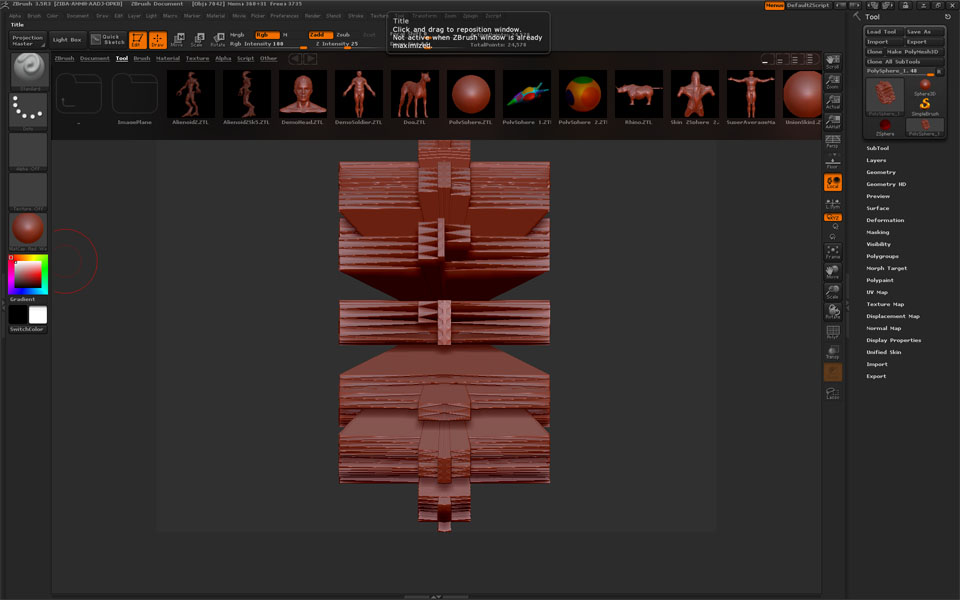Click the Move view icon in right shelf
This screenshot has width=960, height=600.
[833, 272]
